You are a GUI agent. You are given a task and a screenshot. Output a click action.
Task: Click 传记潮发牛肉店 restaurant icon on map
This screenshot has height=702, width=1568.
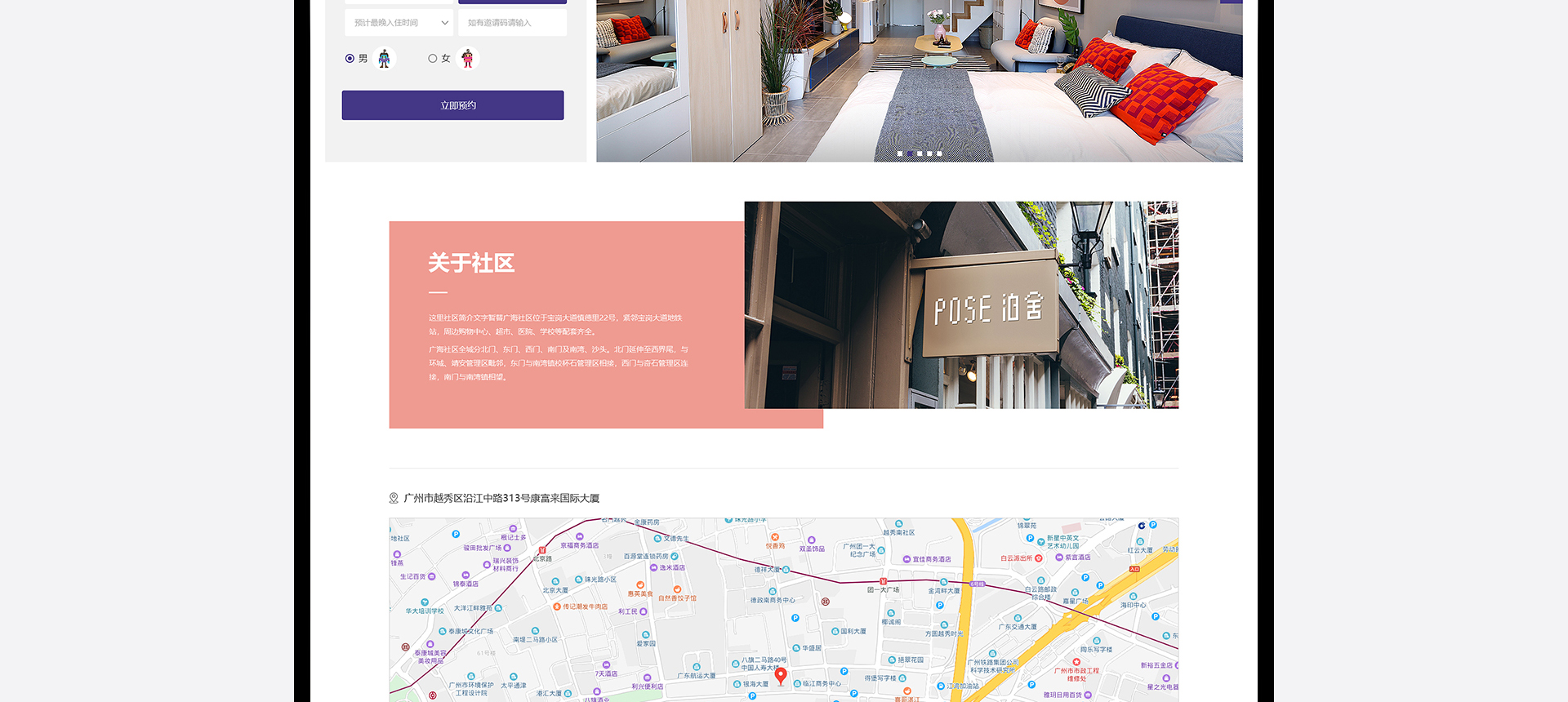click(x=556, y=606)
